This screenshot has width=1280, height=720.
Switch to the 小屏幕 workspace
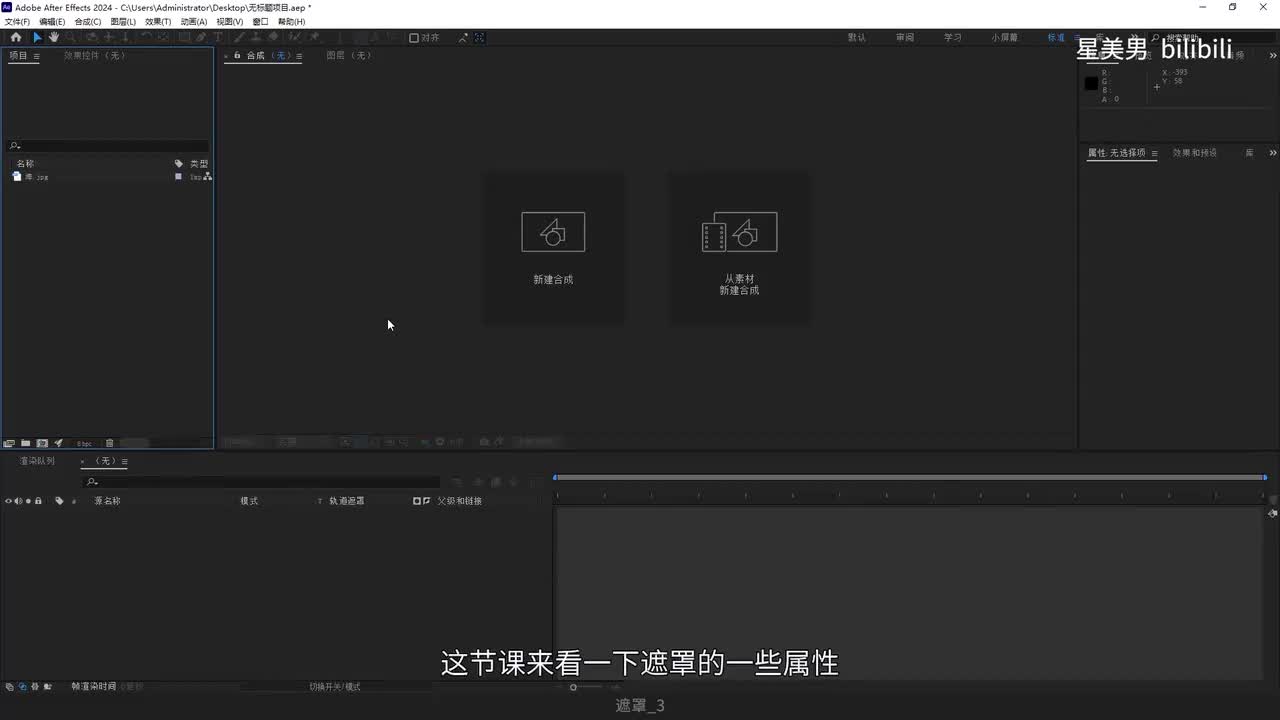(x=1005, y=38)
